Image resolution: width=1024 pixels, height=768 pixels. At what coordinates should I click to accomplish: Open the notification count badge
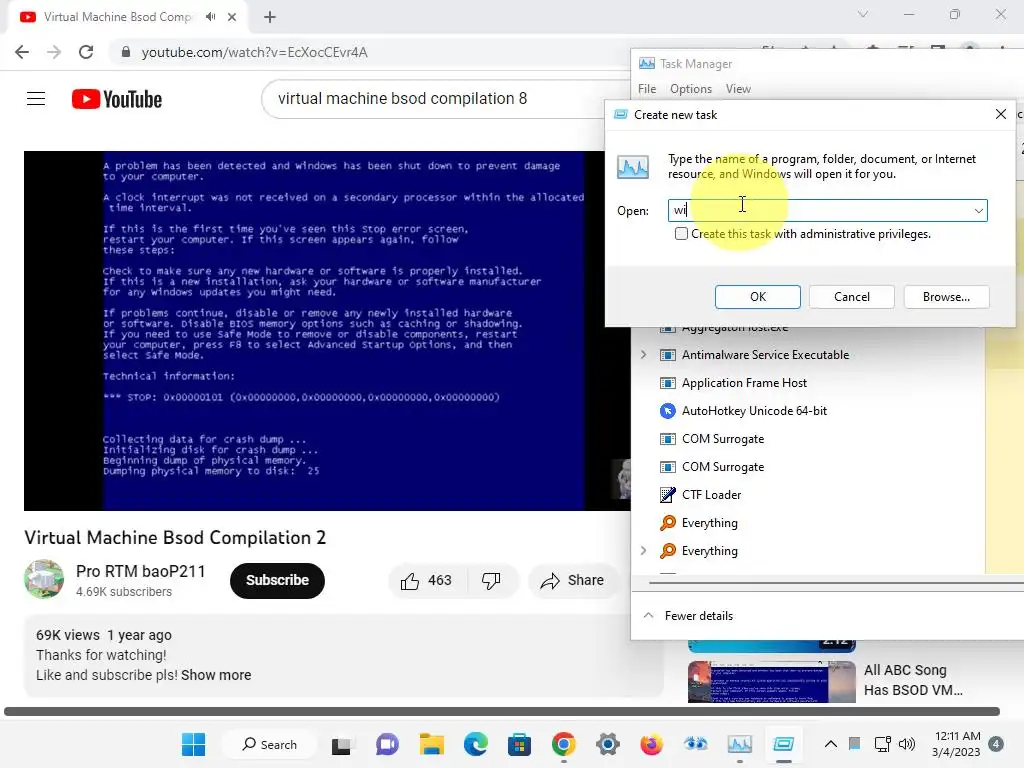(996, 744)
